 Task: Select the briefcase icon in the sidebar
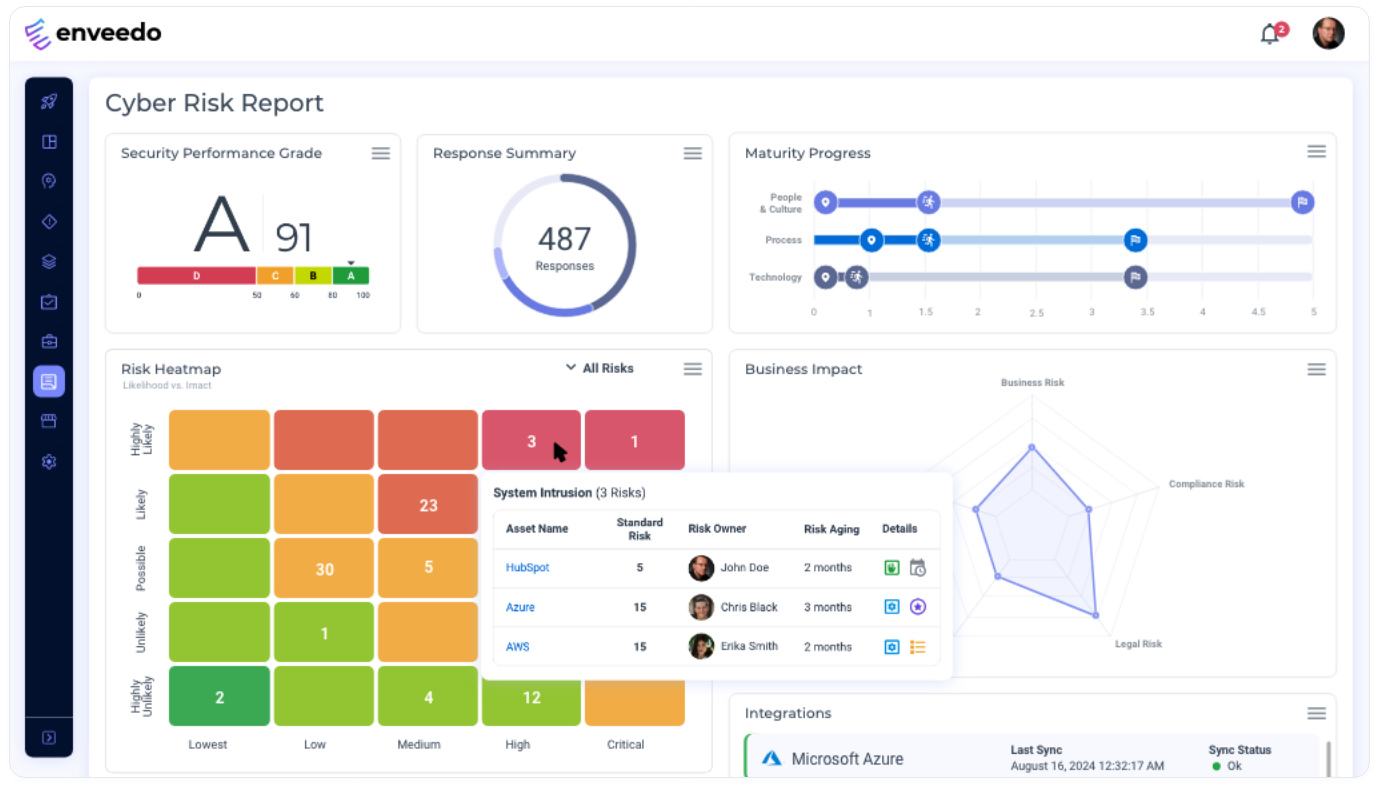pos(48,341)
